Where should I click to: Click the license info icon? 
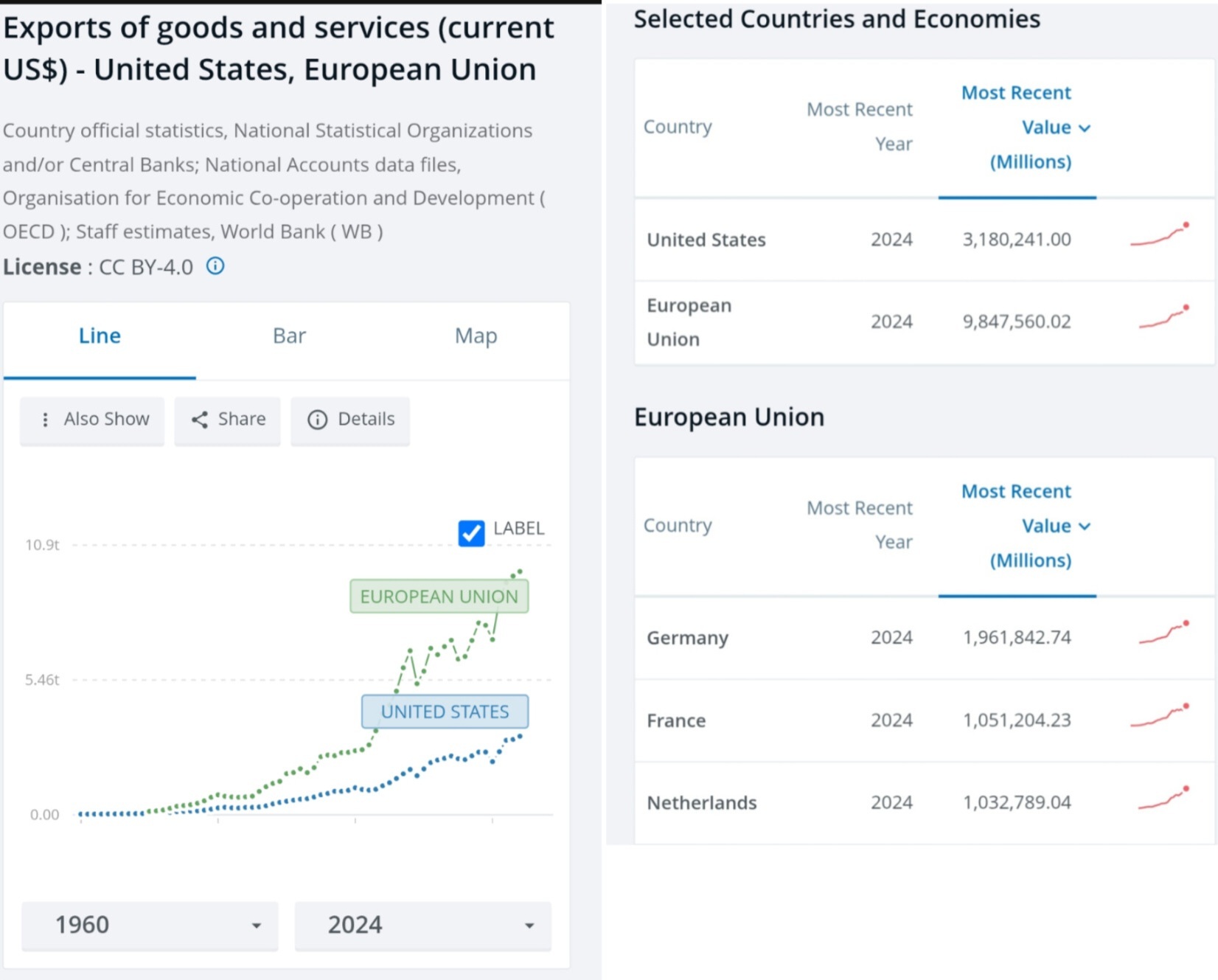point(215,266)
